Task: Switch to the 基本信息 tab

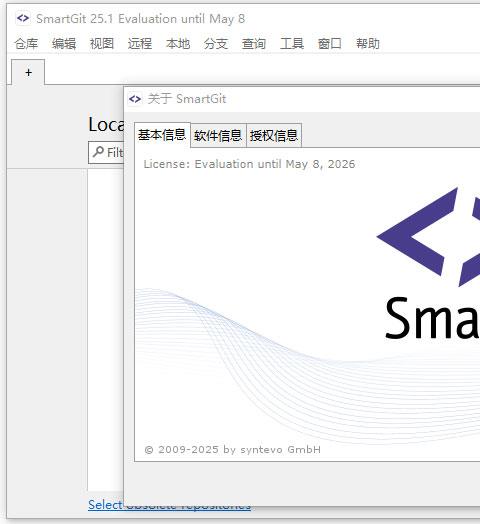Action: [x=162, y=135]
